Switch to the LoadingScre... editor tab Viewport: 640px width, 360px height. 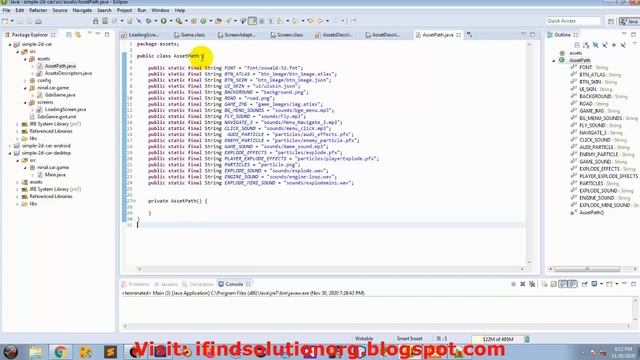140,35
